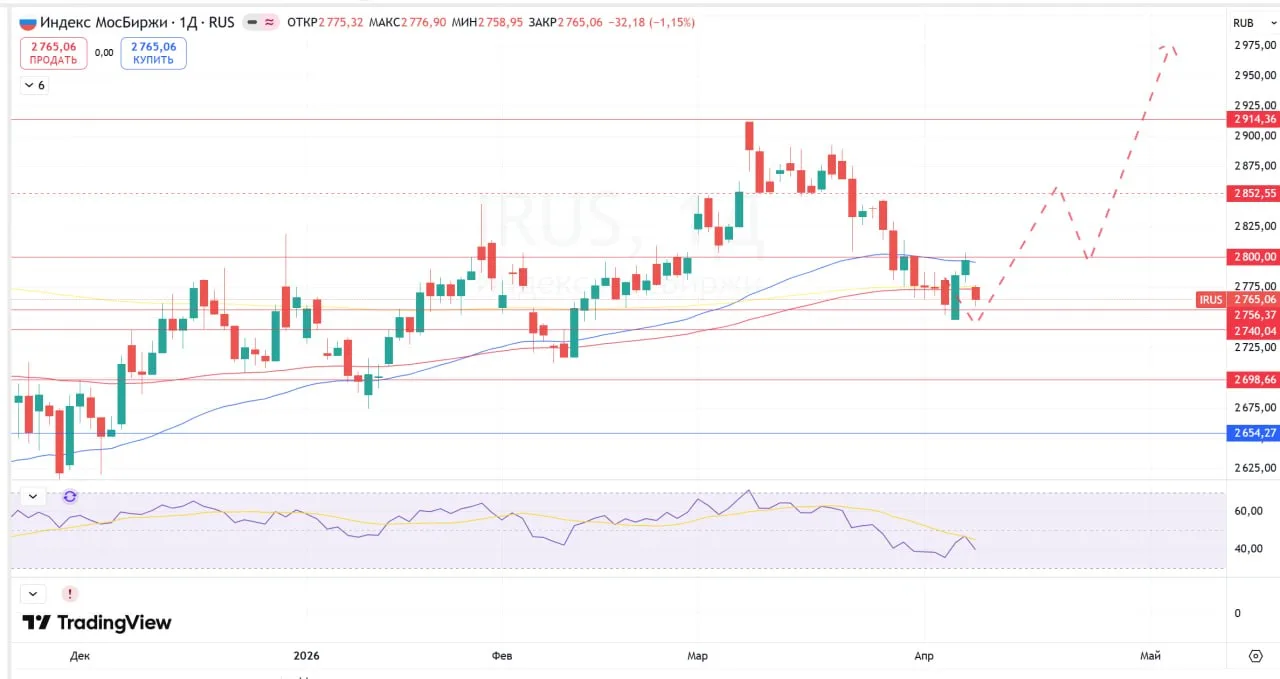The height and width of the screenshot is (679, 1280).
Task: Click the КУПИТЬ buy button
Action: 153,53
